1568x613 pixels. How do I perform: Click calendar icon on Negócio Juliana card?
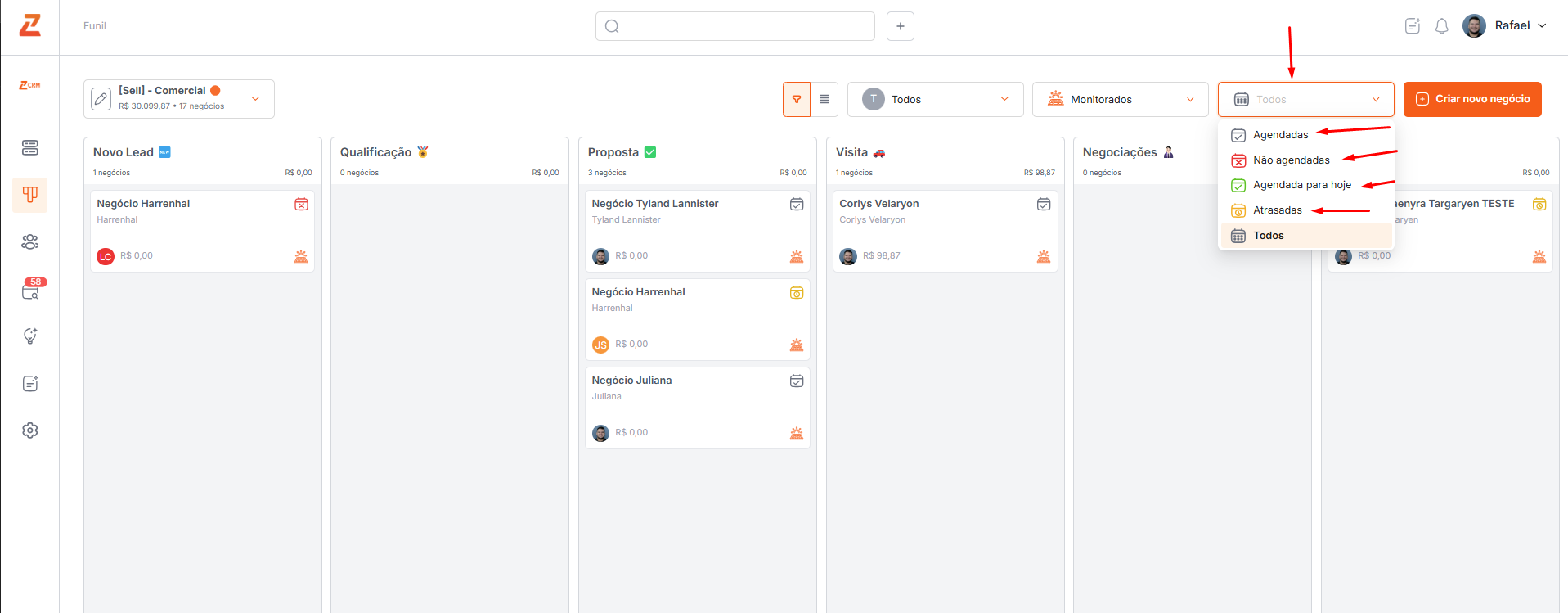pos(797,381)
